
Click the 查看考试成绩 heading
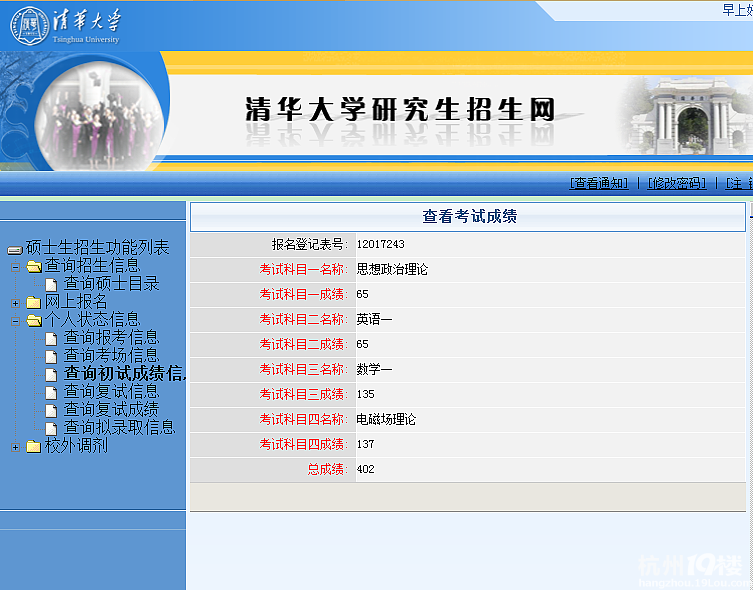[469, 217]
